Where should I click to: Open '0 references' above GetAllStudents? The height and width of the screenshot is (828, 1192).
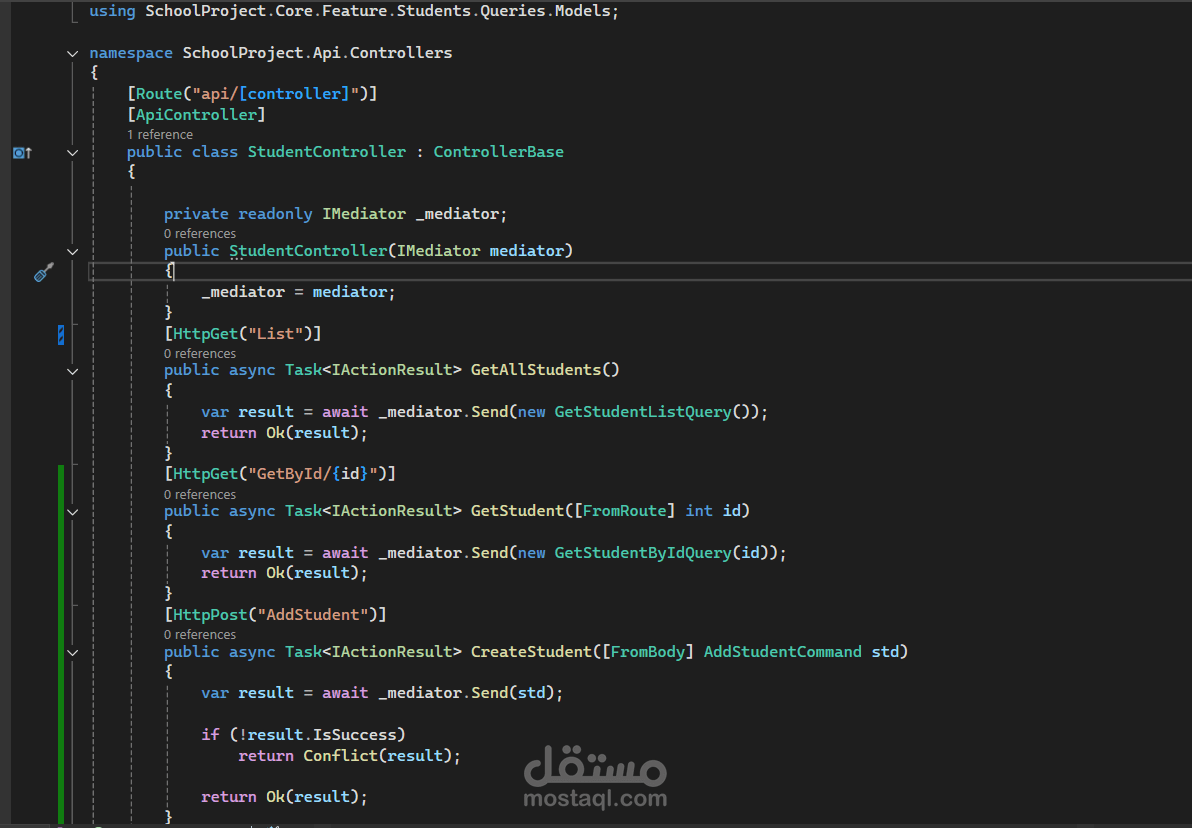200,354
